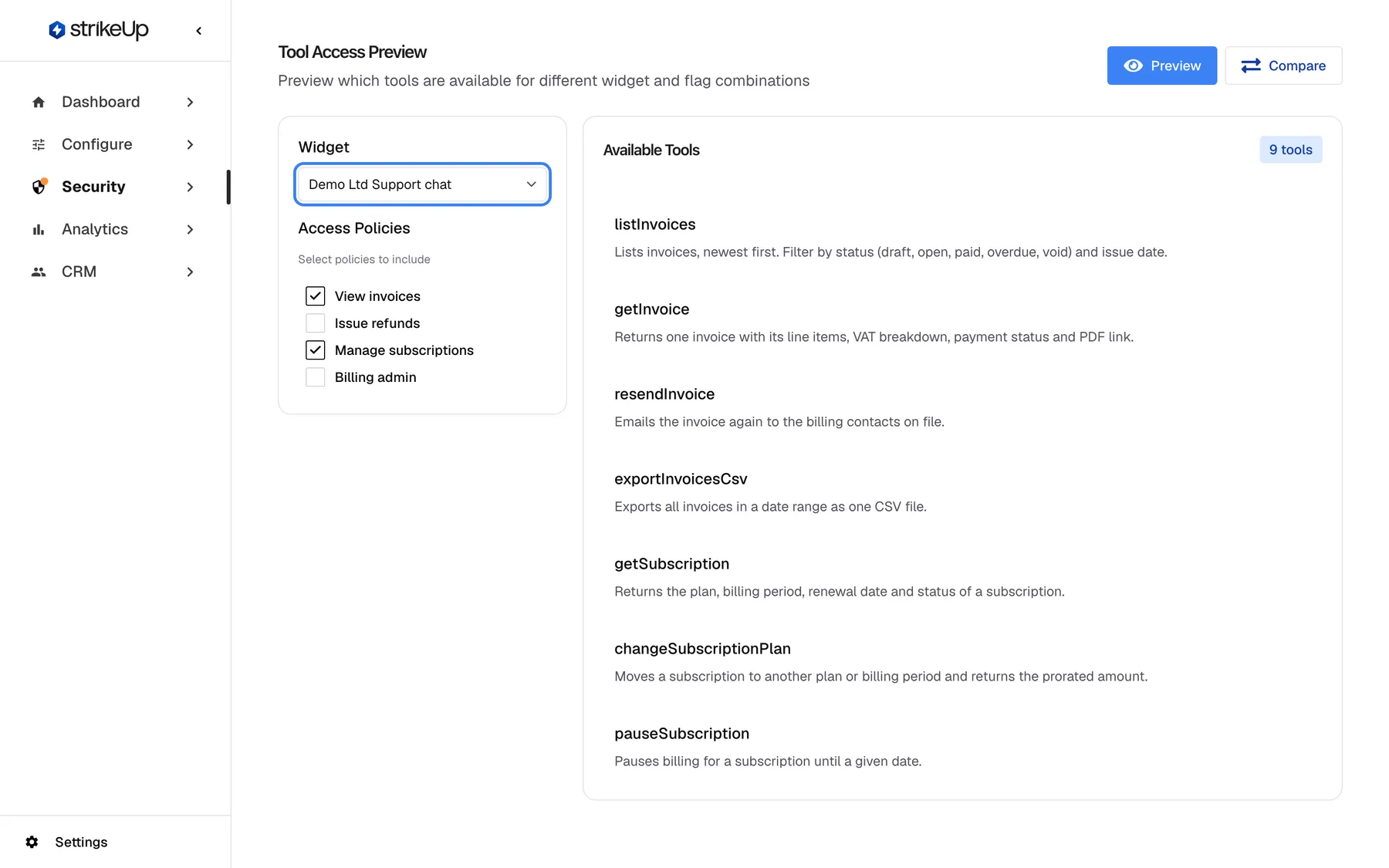Image resolution: width=1389 pixels, height=868 pixels.
Task: Click the Access Policies heading
Action: 353,228
